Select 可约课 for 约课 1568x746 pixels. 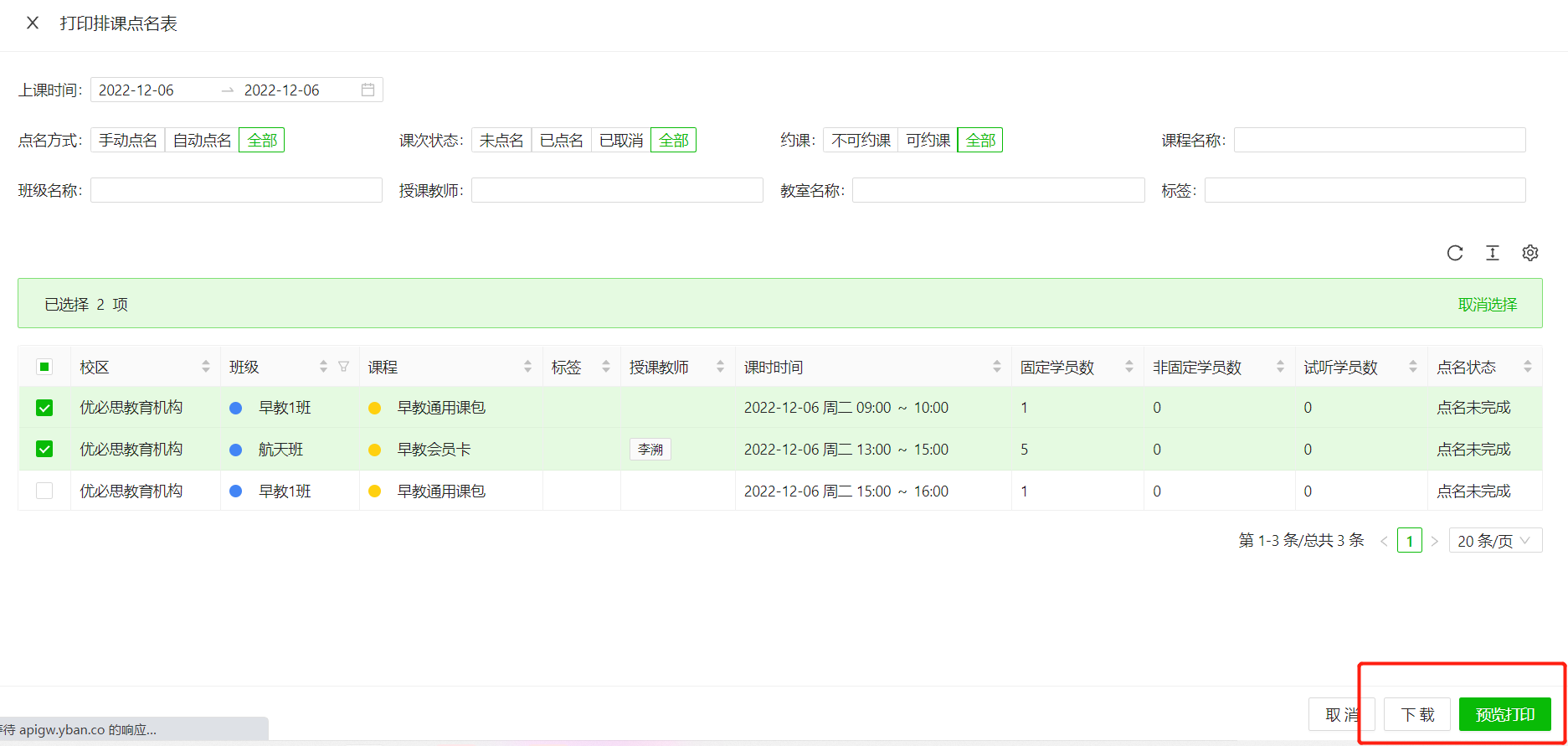tap(928, 140)
